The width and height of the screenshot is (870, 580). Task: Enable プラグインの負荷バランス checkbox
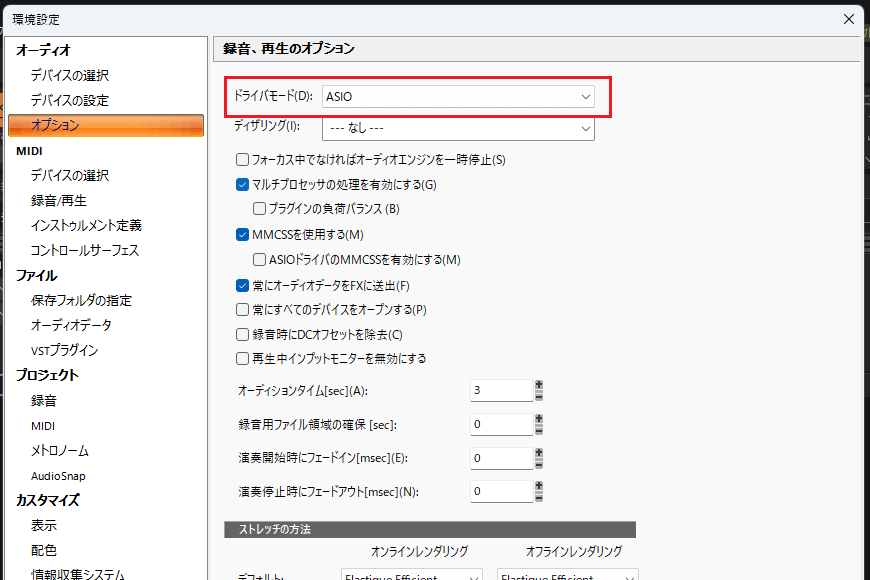(x=259, y=209)
